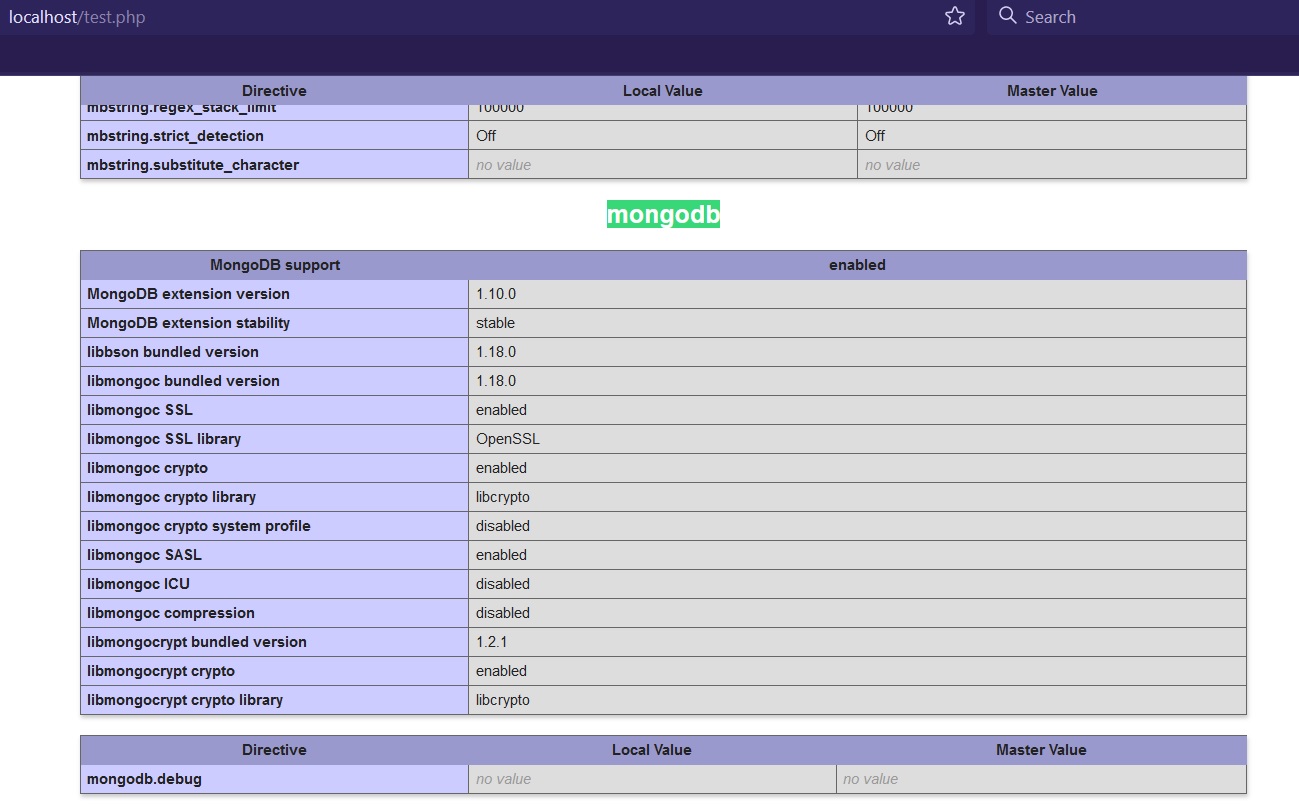The height and width of the screenshot is (810, 1299).
Task: Click 'Local Value' header above mongodb.debug
Action: [x=652, y=750]
